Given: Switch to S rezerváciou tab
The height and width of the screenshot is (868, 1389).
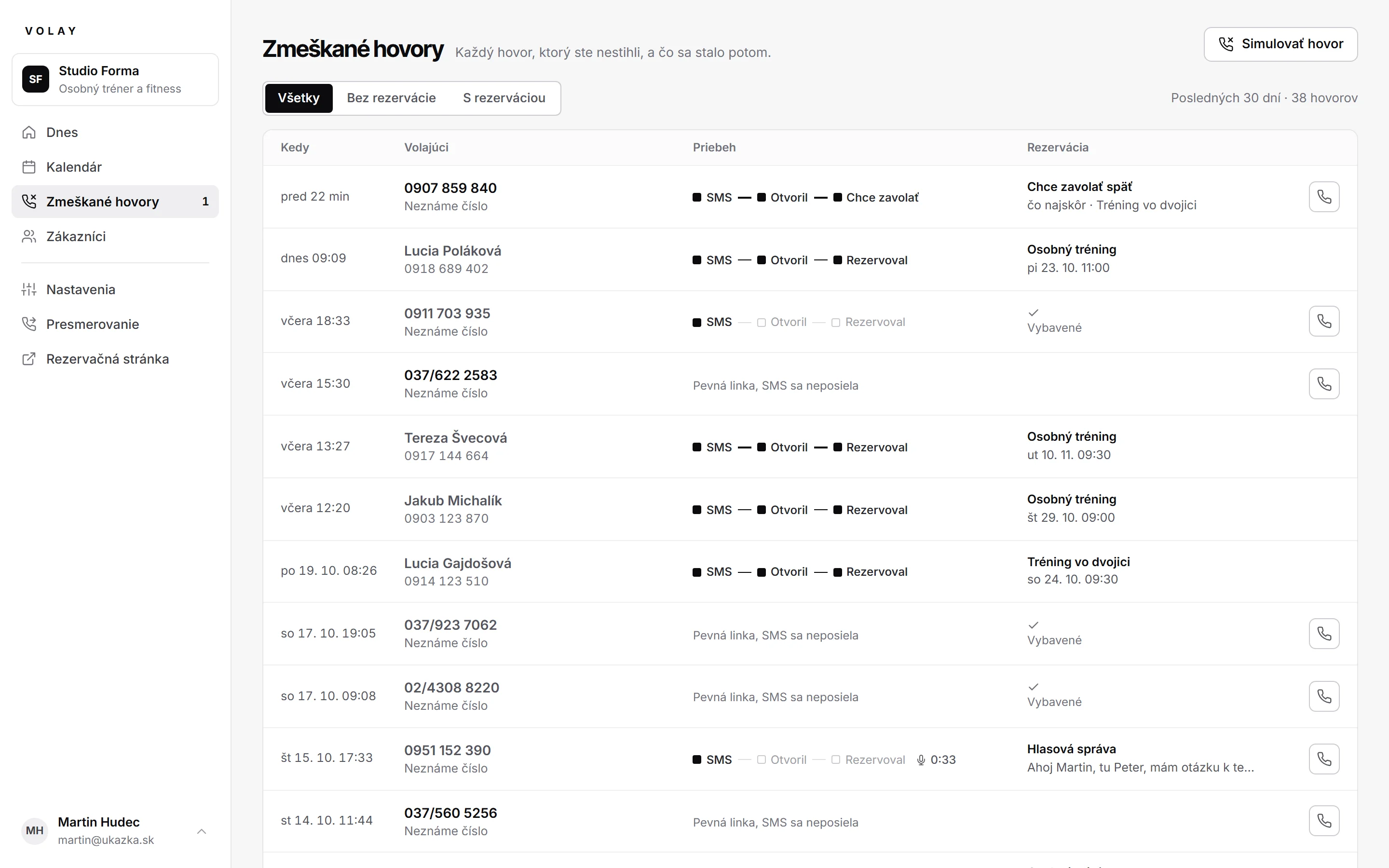Looking at the screenshot, I should pyautogui.click(x=504, y=98).
